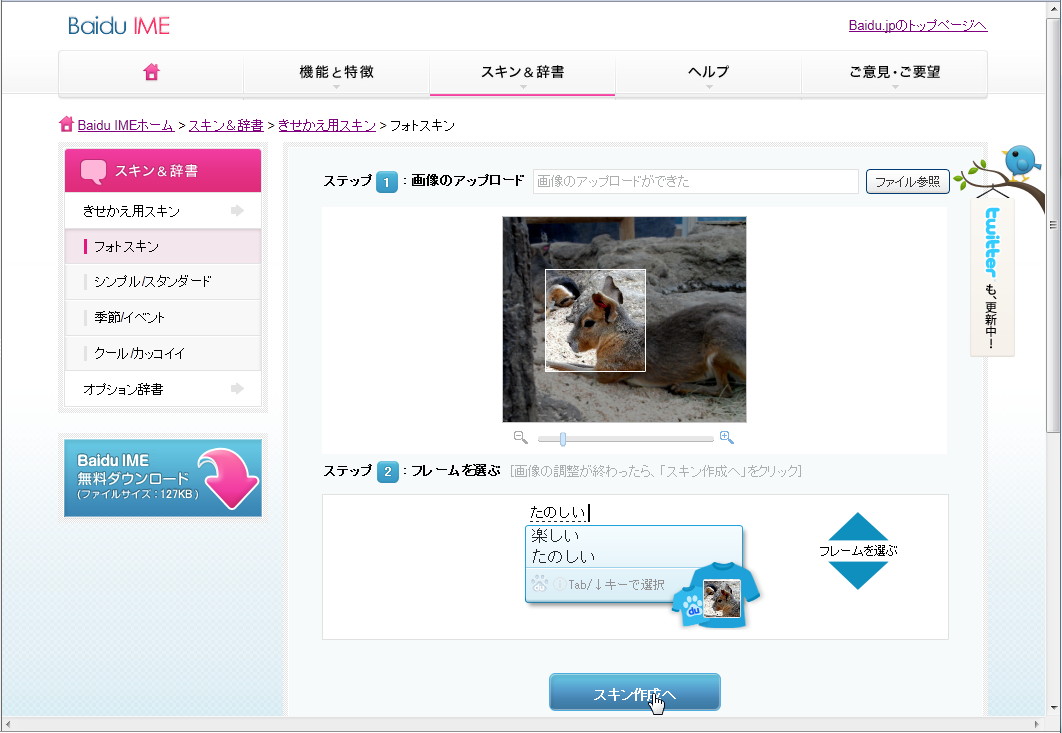Adjust the image zoom slider

[562, 437]
